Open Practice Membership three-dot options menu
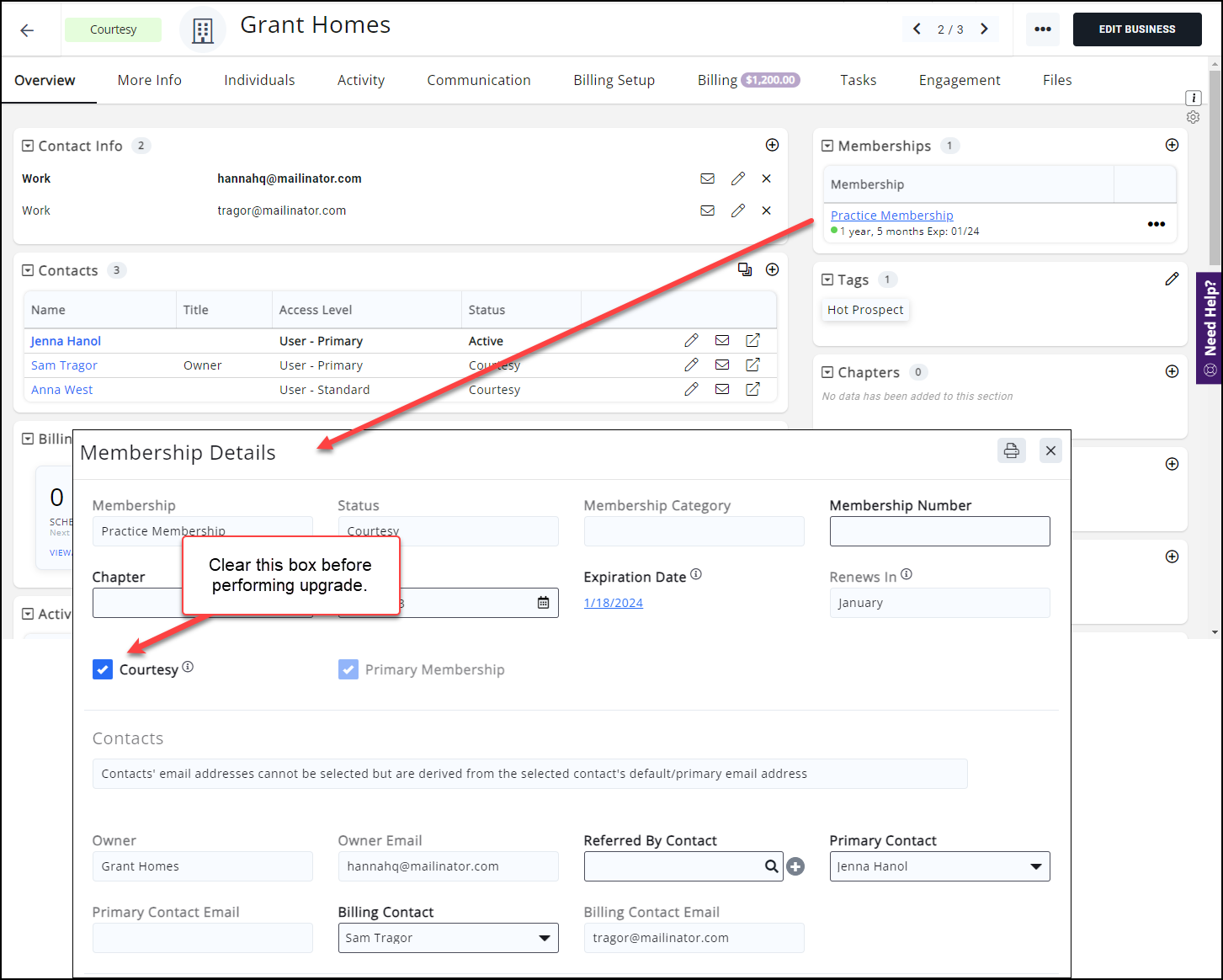The height and width of the screenshot is (980, 1223). tap(1156, 224)
